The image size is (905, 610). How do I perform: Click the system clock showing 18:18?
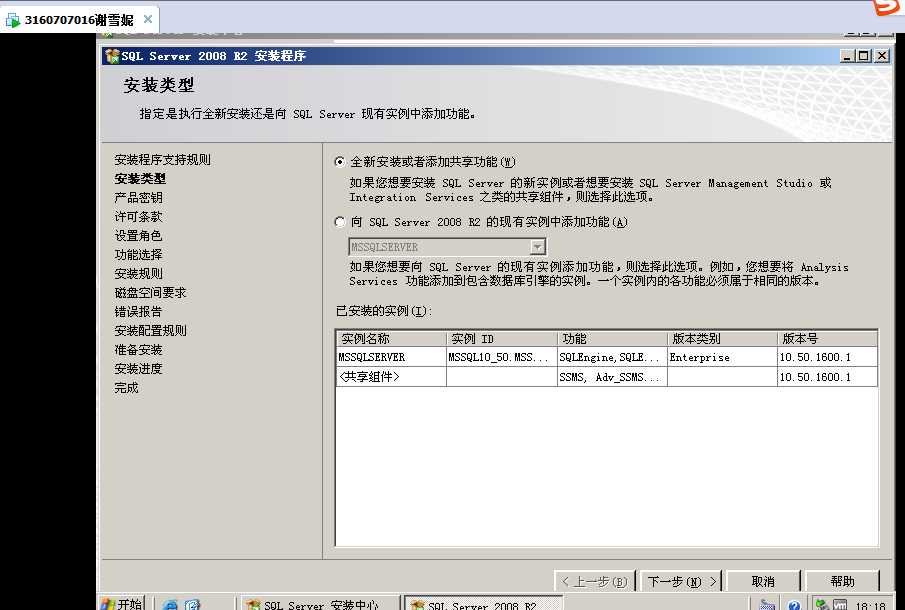[870, 606]
